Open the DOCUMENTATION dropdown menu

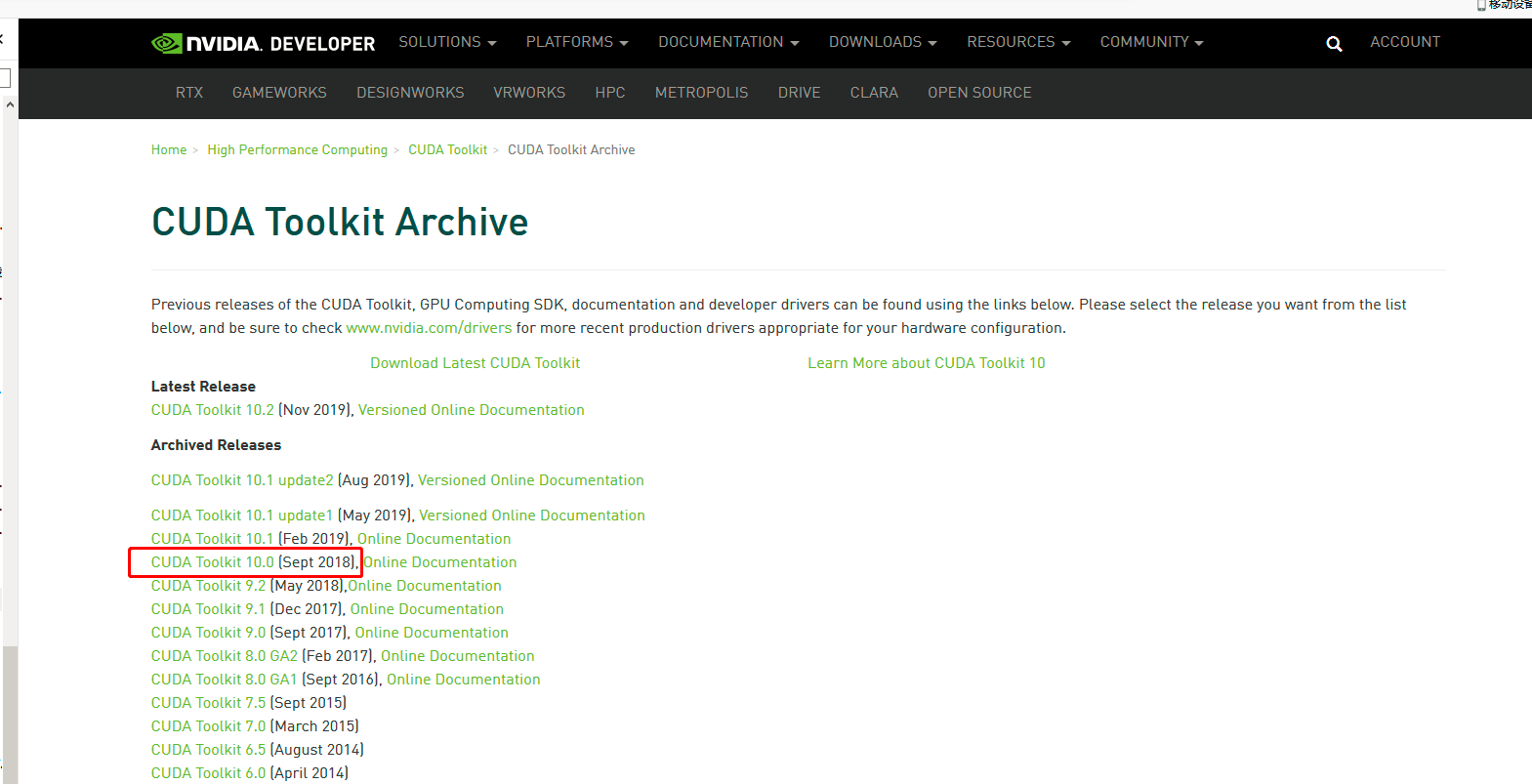click(x=728, y=42)
